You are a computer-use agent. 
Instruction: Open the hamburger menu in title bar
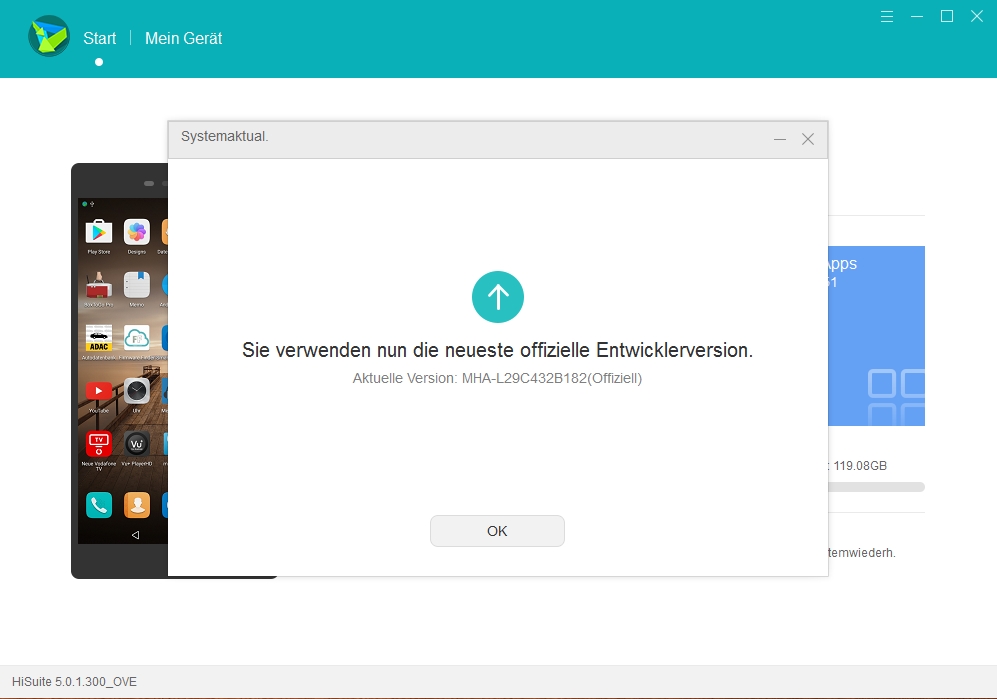pyautogui.click(x=886, y=16)
